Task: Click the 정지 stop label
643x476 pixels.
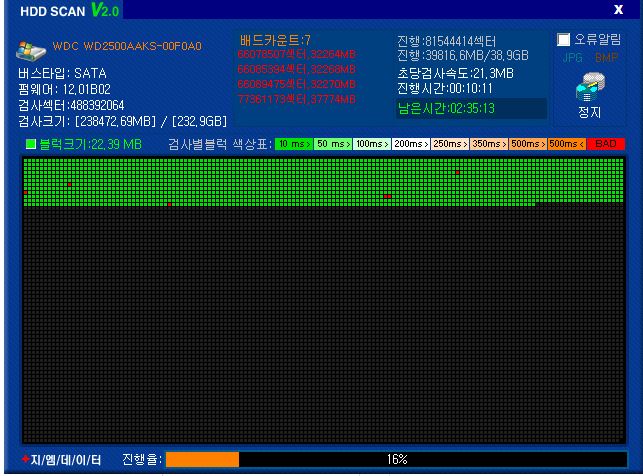Action: click(x=590, y=112)
